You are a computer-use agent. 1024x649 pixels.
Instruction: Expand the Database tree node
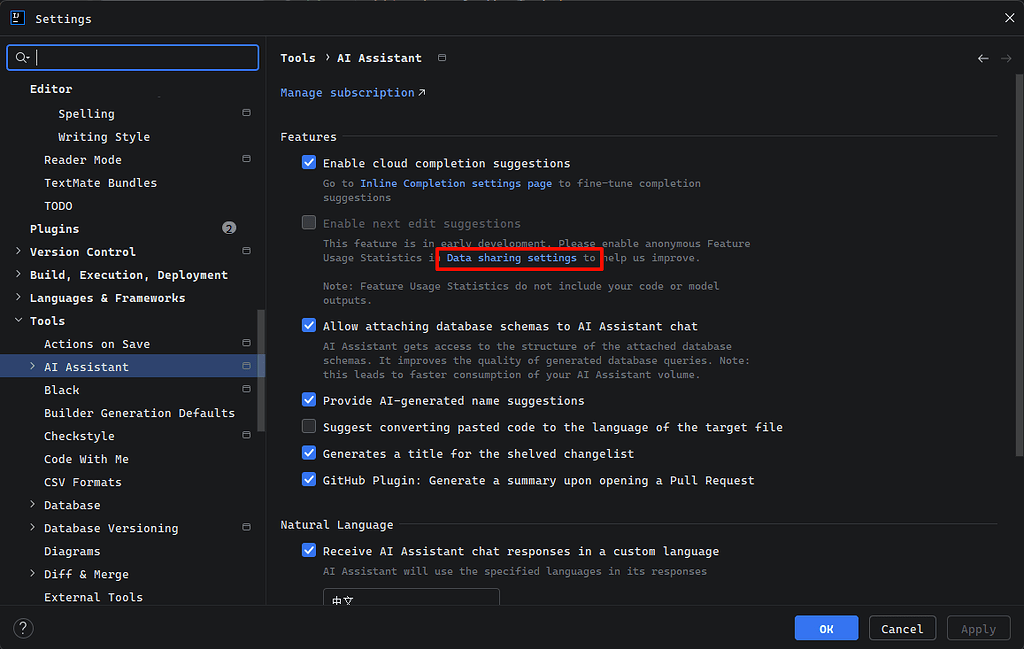coord(33,504)
